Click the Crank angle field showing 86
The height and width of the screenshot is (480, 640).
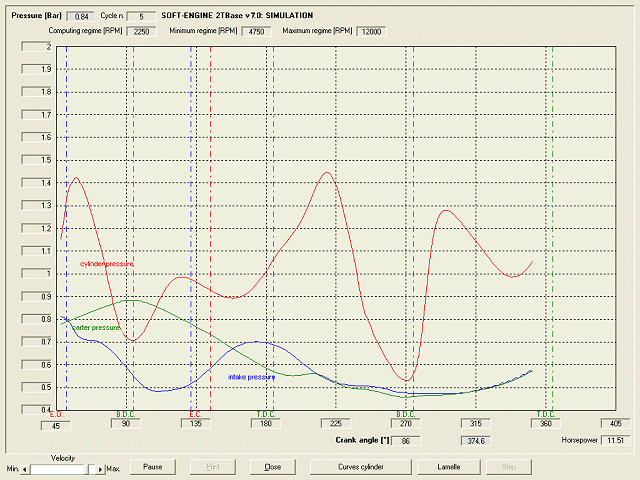(x=406, y=441)
